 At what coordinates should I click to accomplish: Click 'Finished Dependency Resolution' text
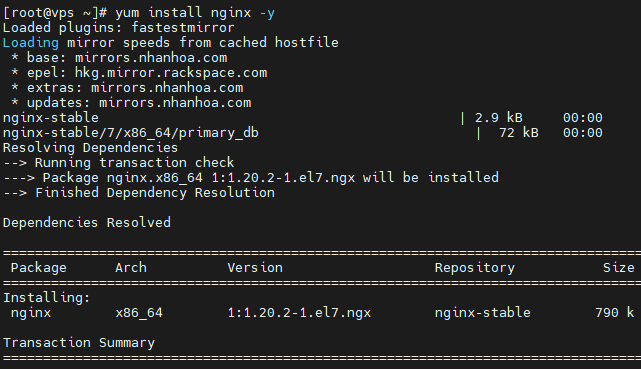155,193
